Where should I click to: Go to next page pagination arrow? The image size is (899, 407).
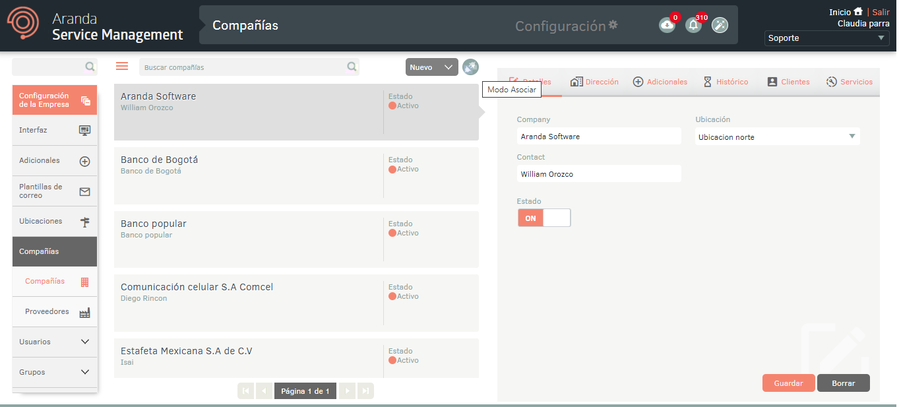click(x=347, y=391)
